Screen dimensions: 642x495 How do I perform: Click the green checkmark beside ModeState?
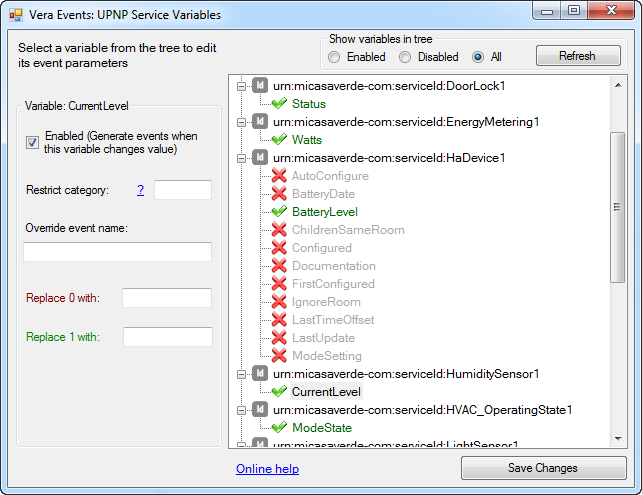pyautogui.click(x=279, y=428)
